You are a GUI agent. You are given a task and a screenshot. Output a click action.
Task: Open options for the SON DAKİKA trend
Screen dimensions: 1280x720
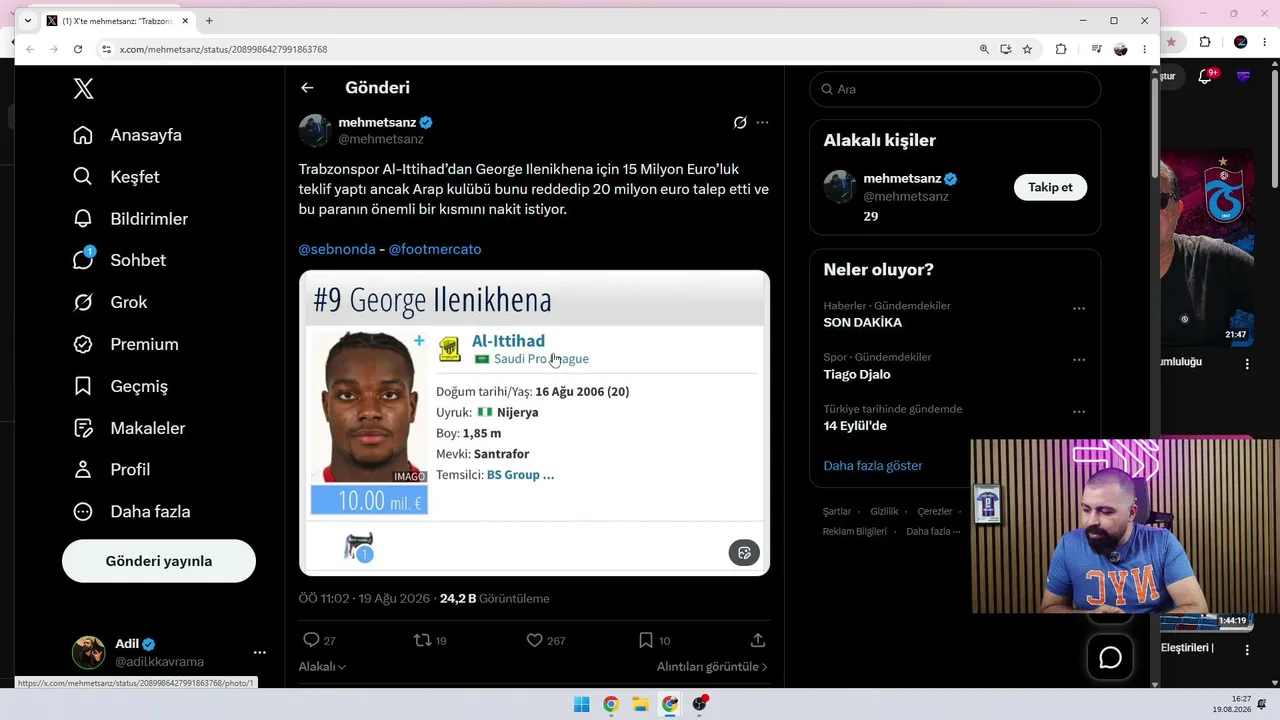(x=1079, y=309)
